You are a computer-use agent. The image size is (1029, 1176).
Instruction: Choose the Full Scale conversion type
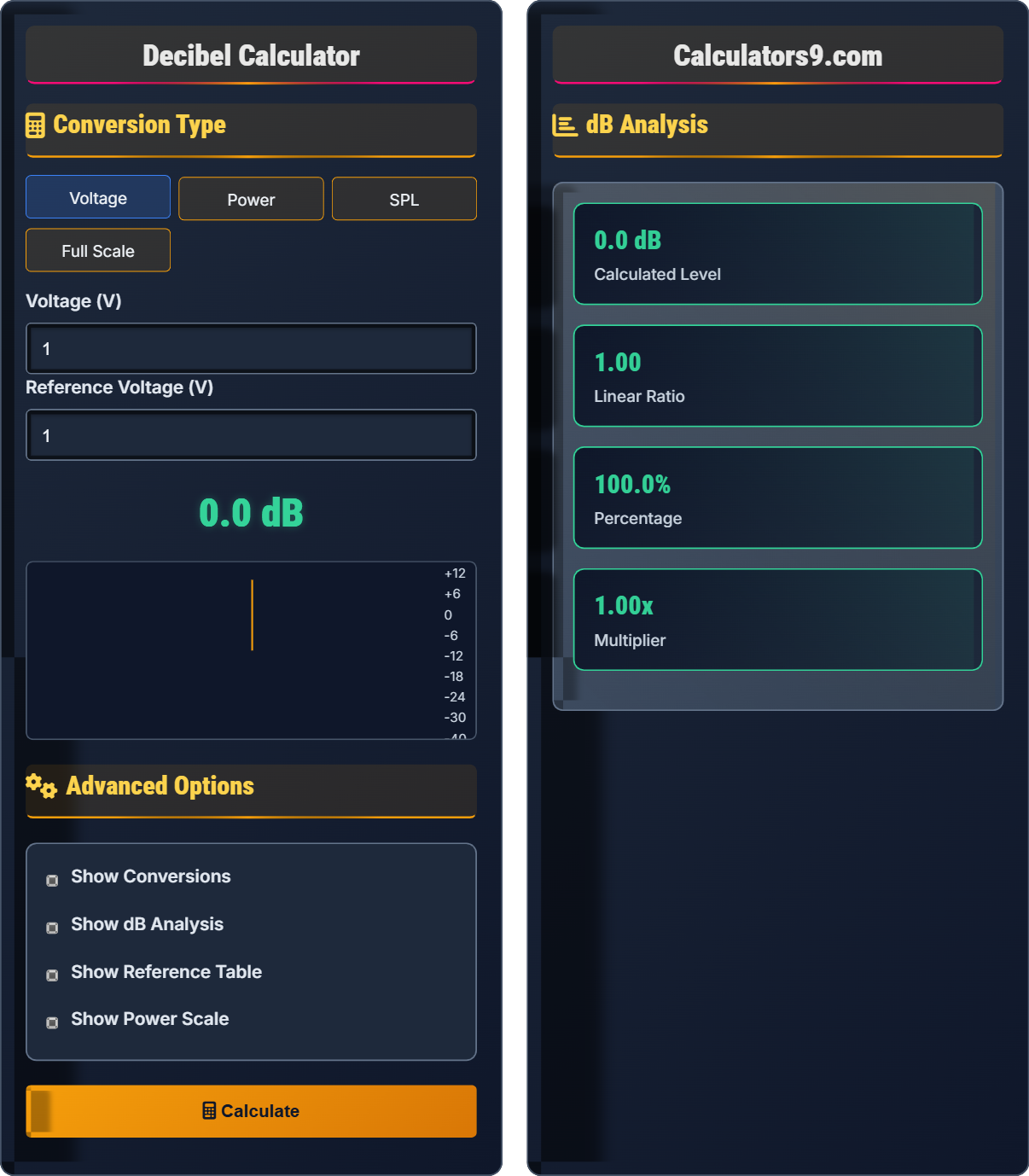(x=98, y=250)
